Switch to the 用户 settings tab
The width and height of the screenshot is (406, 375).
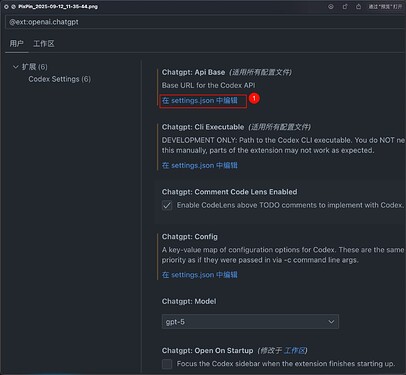coord(17,43)
